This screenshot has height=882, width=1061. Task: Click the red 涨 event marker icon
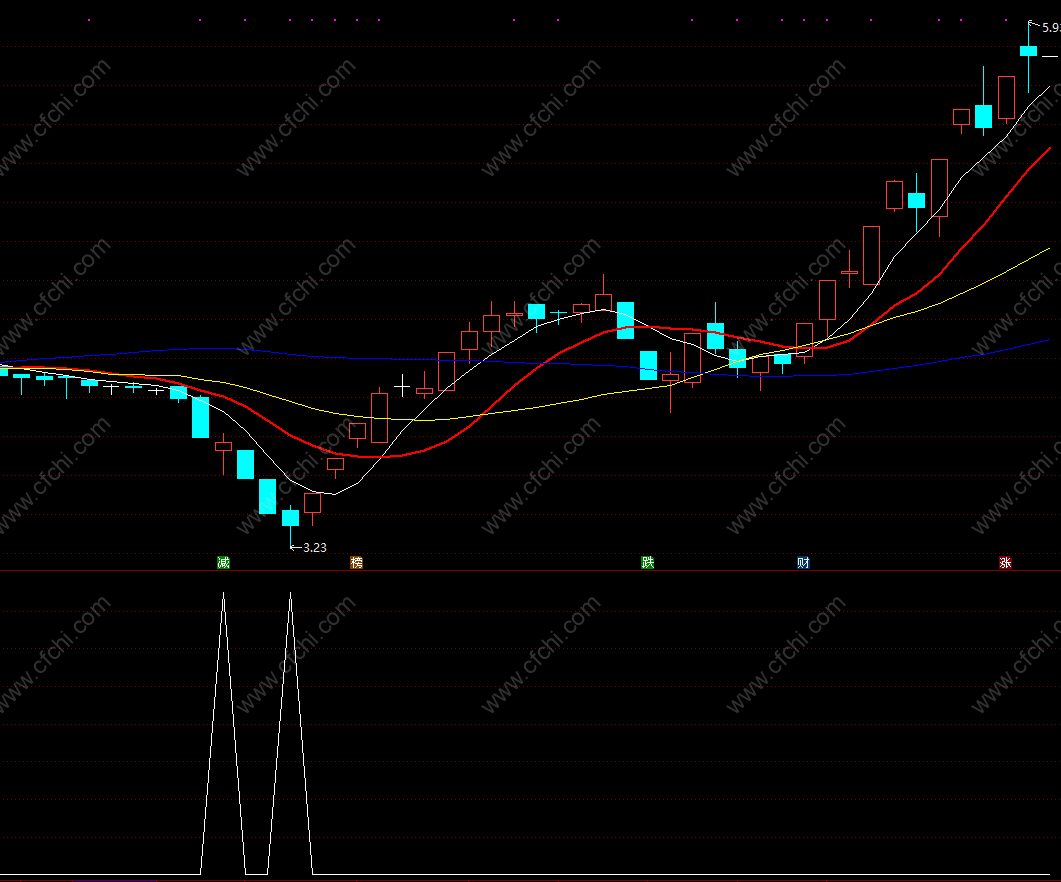point(1006,563)
